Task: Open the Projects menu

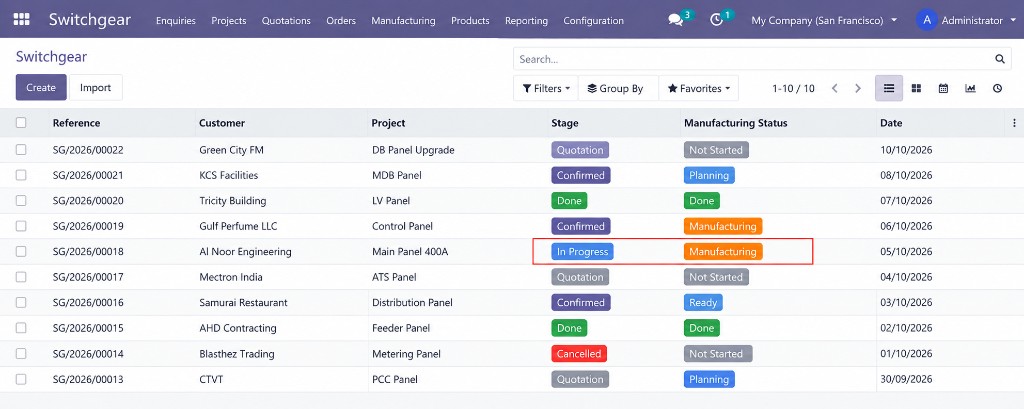Action: point(229,20)
